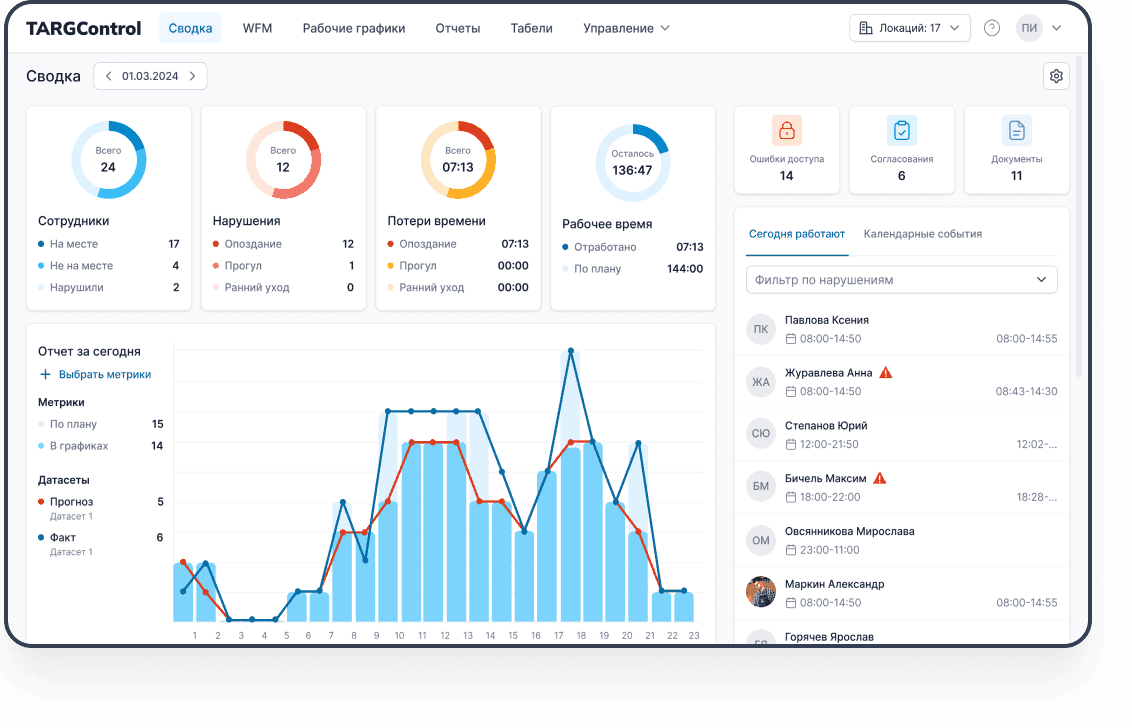Click the chart peak point at hour 17

570,350
